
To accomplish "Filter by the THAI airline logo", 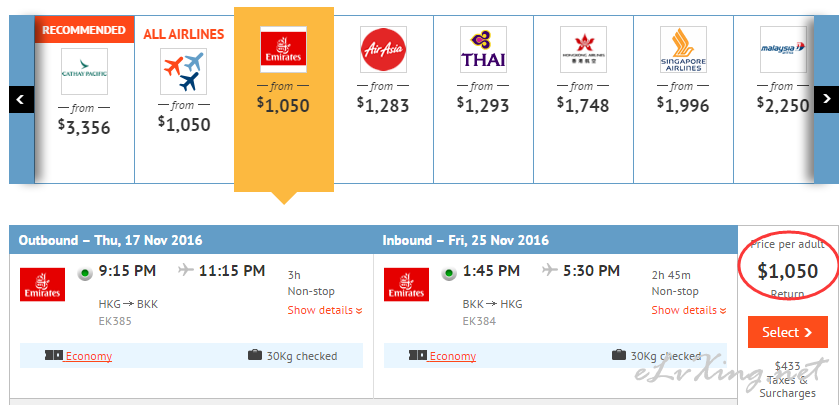I will 483,49.
